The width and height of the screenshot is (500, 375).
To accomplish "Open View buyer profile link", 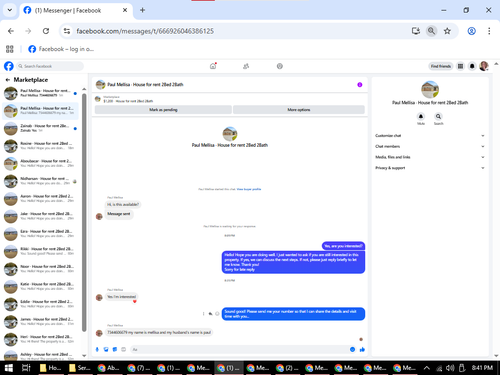I will point(249,189).
